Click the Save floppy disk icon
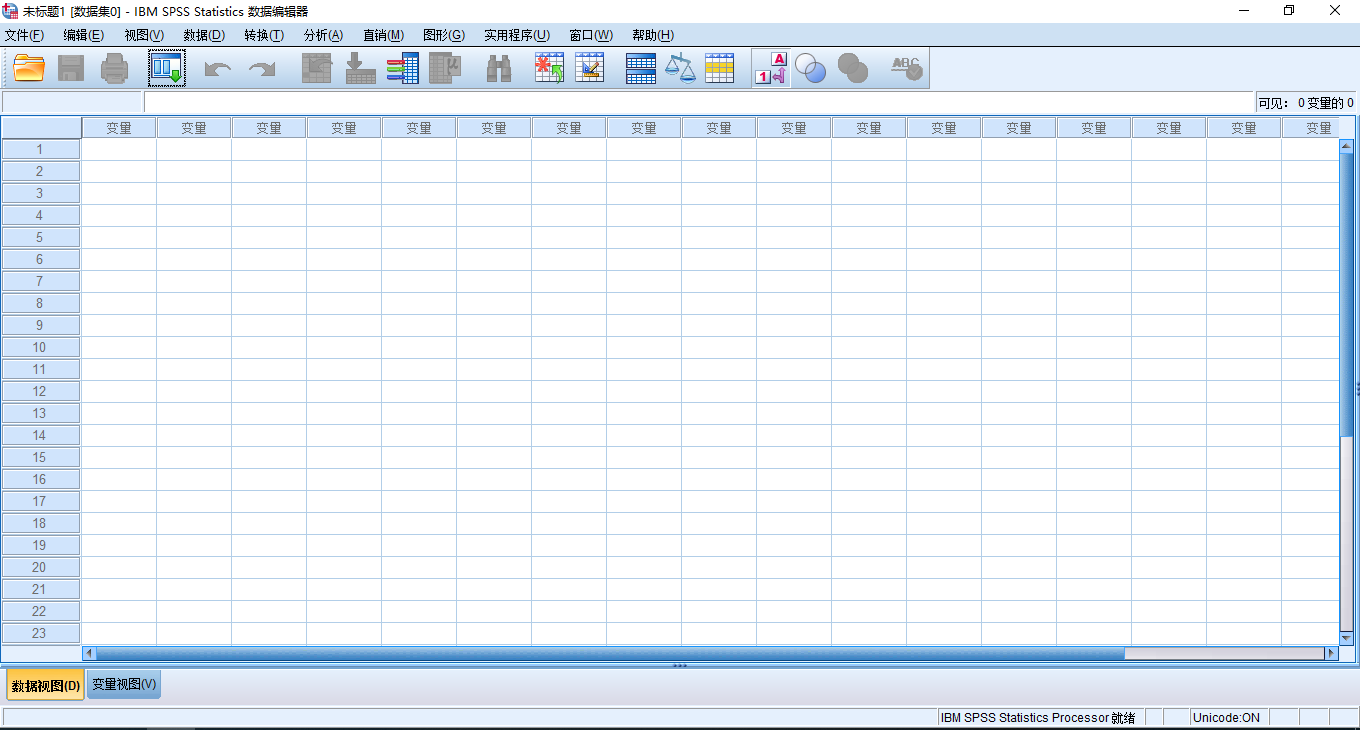1360x730 pixels. click(71, 68)
